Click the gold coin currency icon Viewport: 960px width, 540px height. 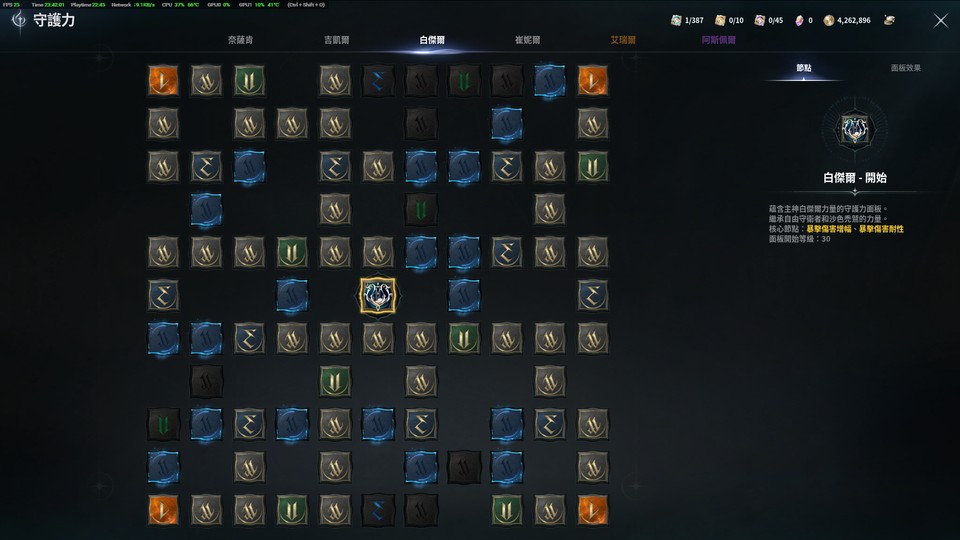pyautogui.click(x=828, y=20)
